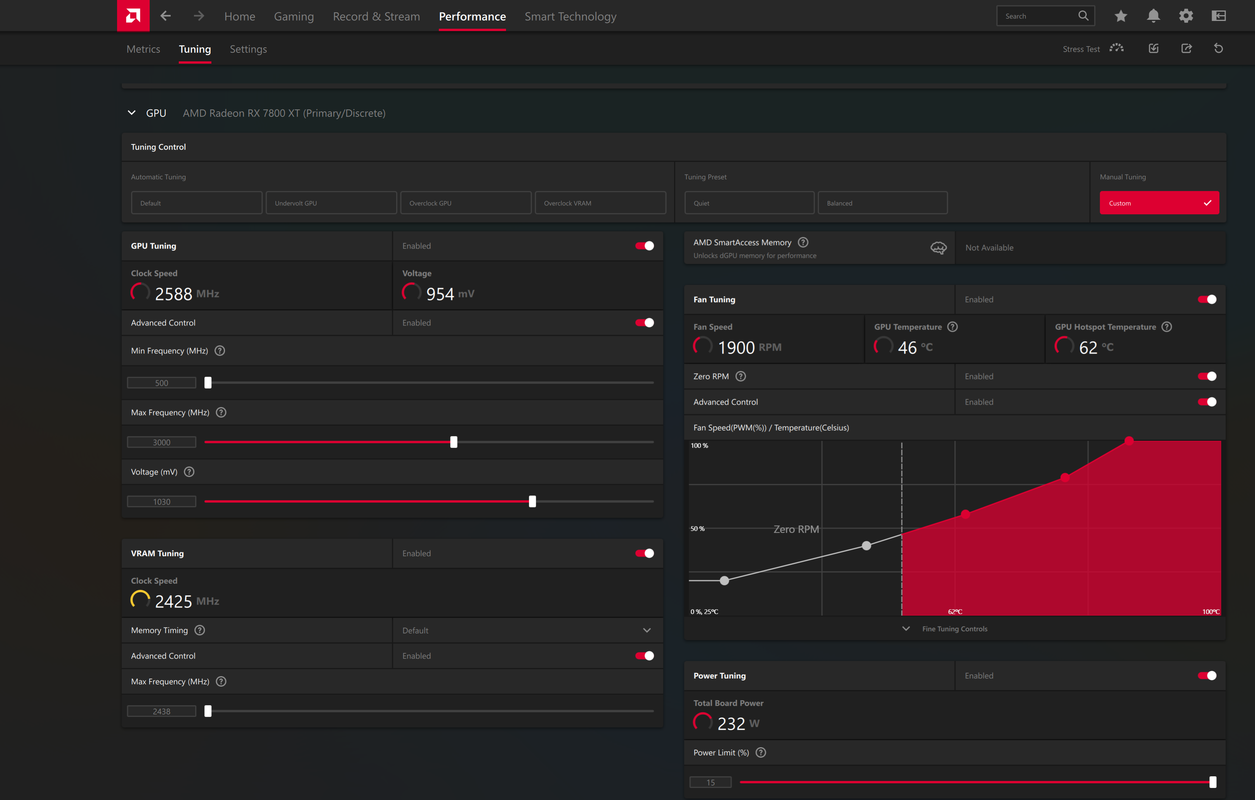Image resolution: width=1255 pixels, height=800 pixels.
Task: Select Undervolt GPU automatic tuning
Action: click(x=331, y=203)
